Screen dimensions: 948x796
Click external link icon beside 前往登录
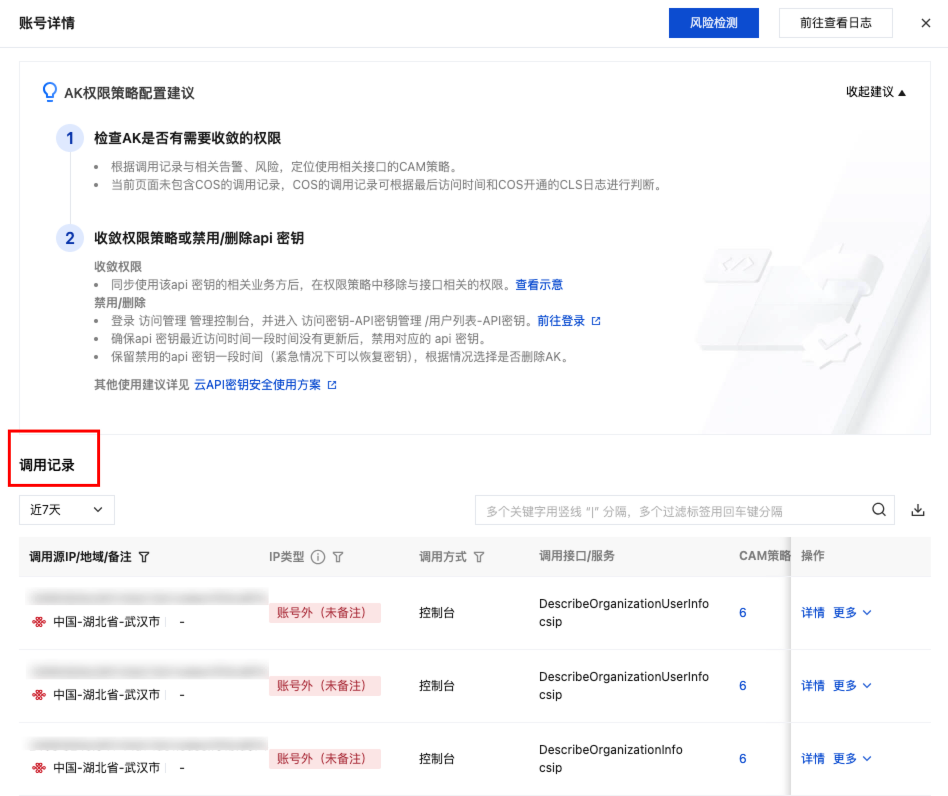point(596,321)
